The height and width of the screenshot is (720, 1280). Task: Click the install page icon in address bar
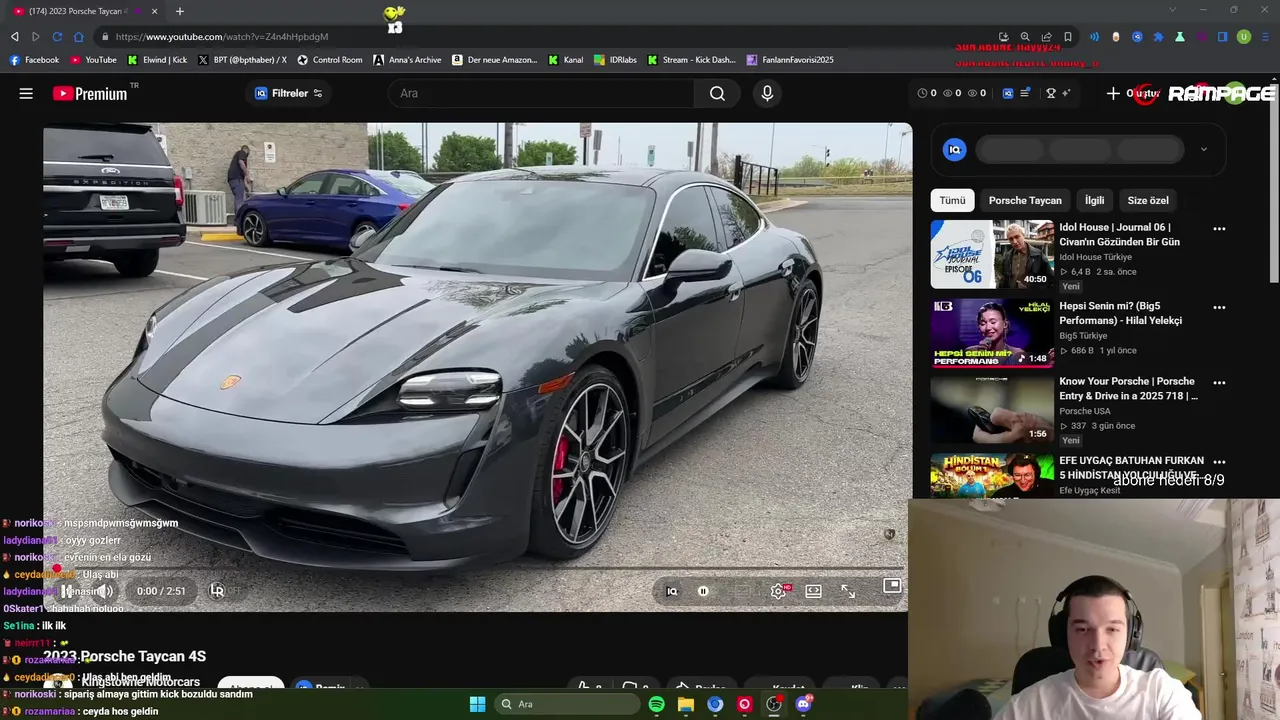[1003, 36]
